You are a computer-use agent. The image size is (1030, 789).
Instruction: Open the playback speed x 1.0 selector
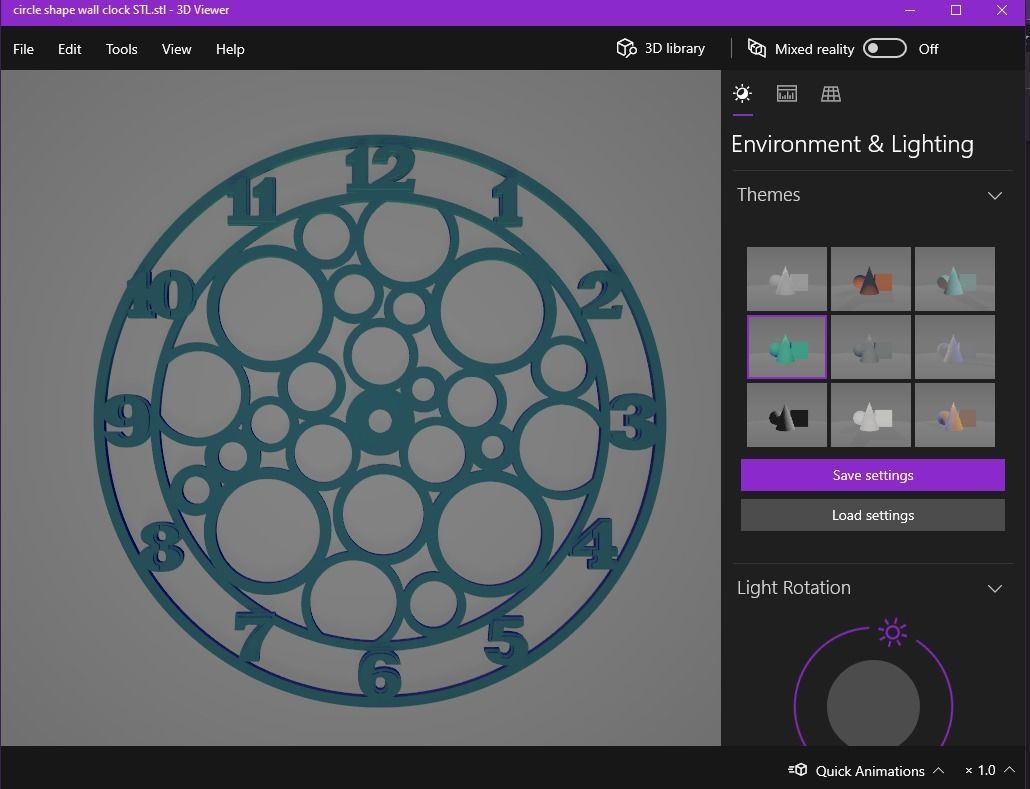pyautogui.click(x=985, y=770)
